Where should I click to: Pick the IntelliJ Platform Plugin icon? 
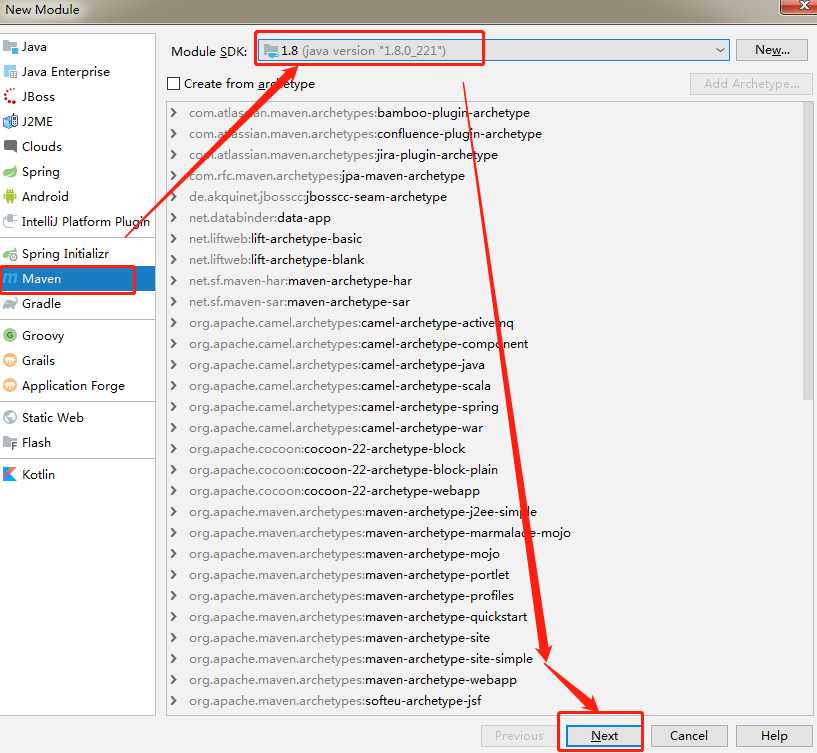point(10,221)
